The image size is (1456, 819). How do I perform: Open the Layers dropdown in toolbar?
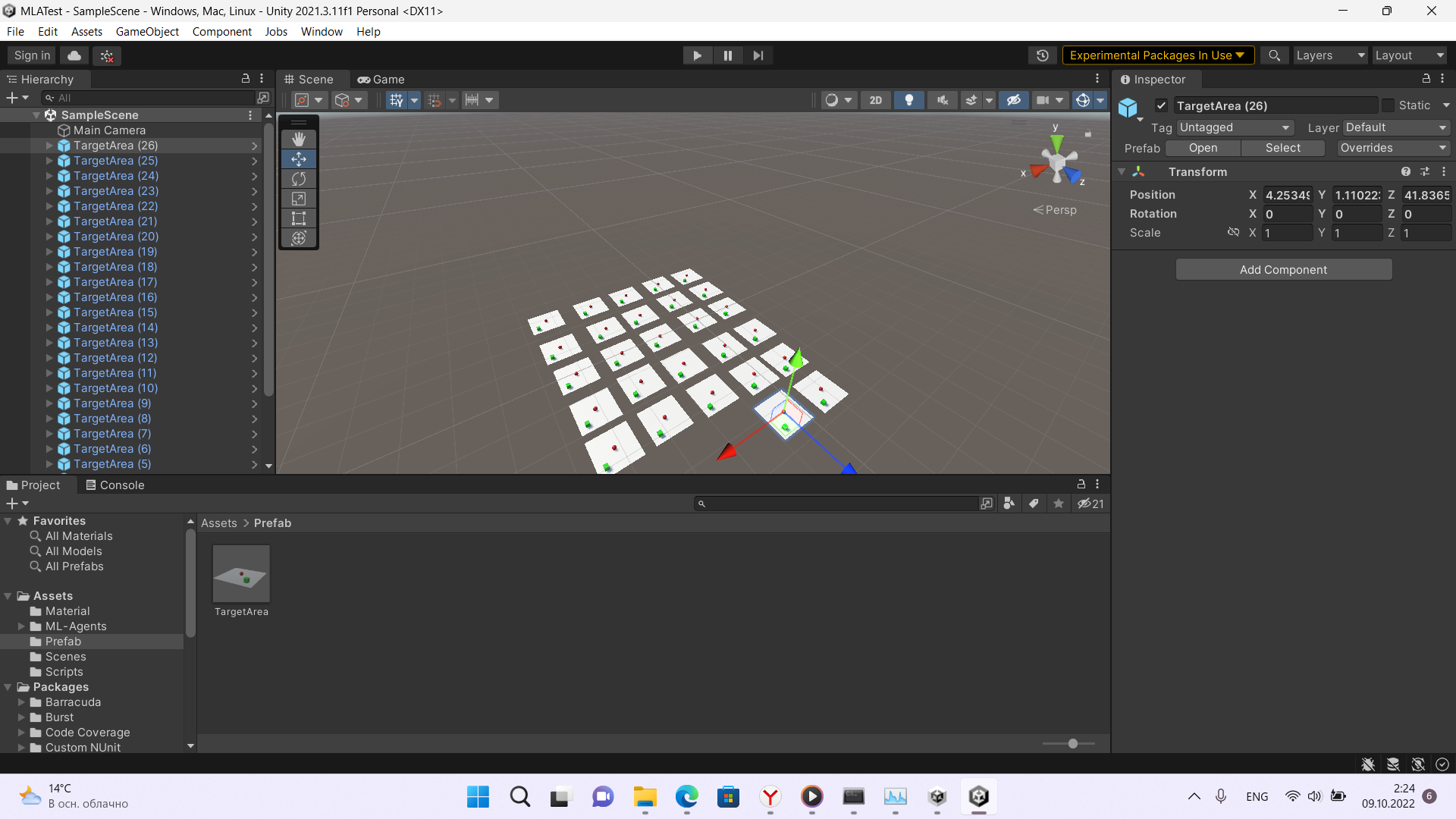(x=1330, y=55)
